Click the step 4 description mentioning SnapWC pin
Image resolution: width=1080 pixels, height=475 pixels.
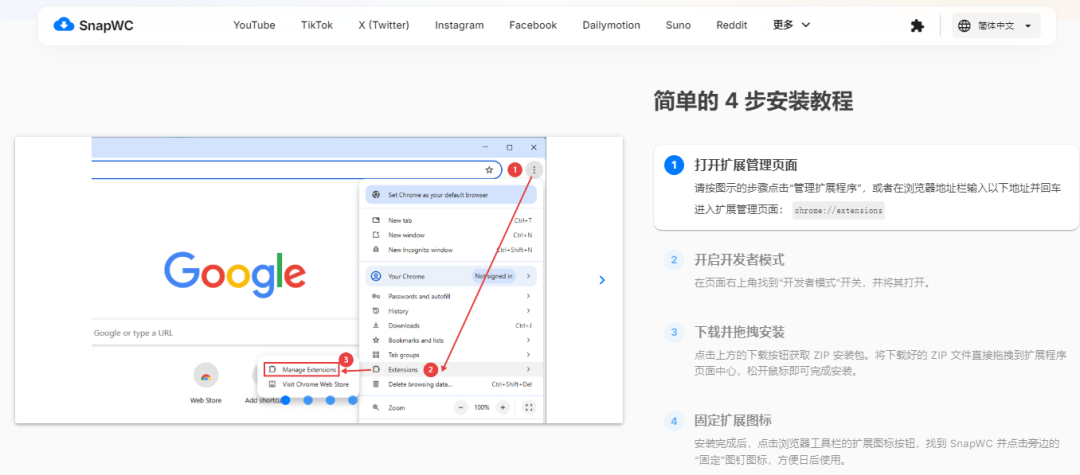coord(877,452)
